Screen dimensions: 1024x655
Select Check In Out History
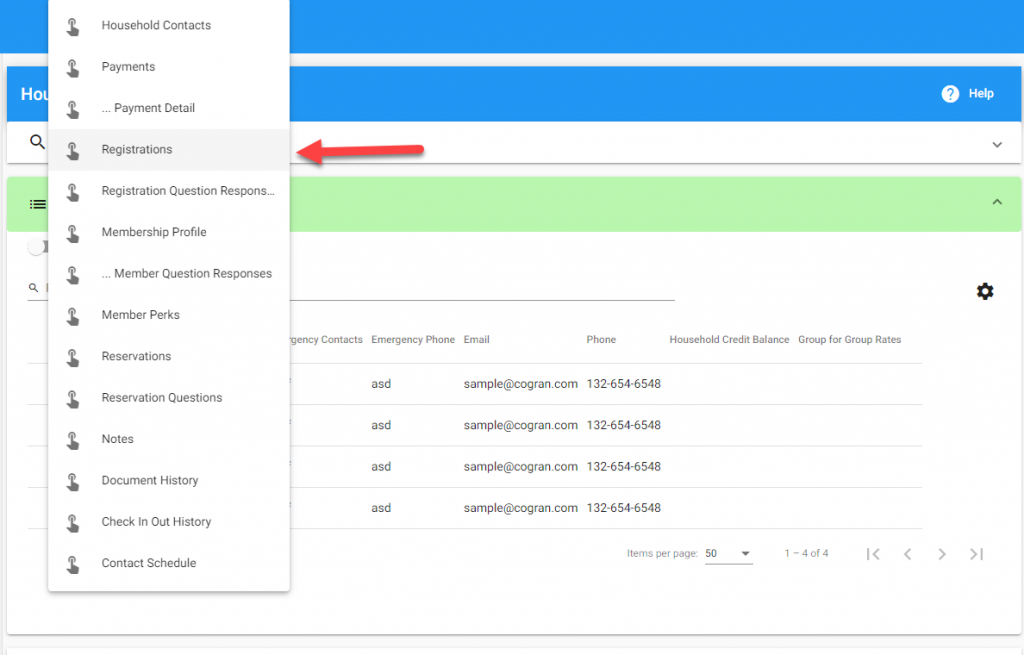[x=156, y=522]
